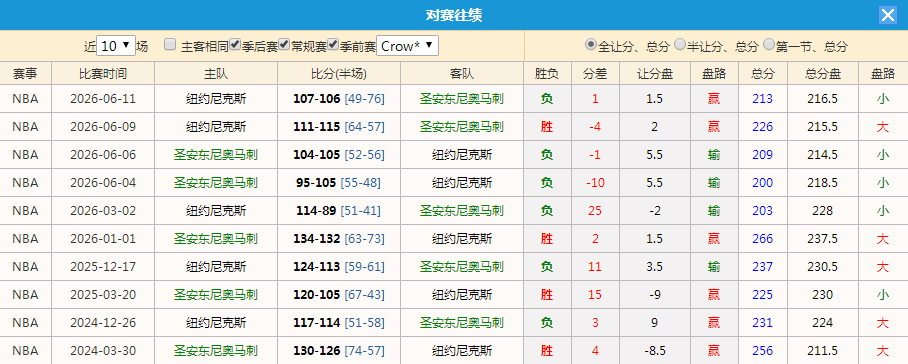This screenshot has width=908, height=364.
Task: Click the 胜负 column header
Action: (x=547, y=73)
